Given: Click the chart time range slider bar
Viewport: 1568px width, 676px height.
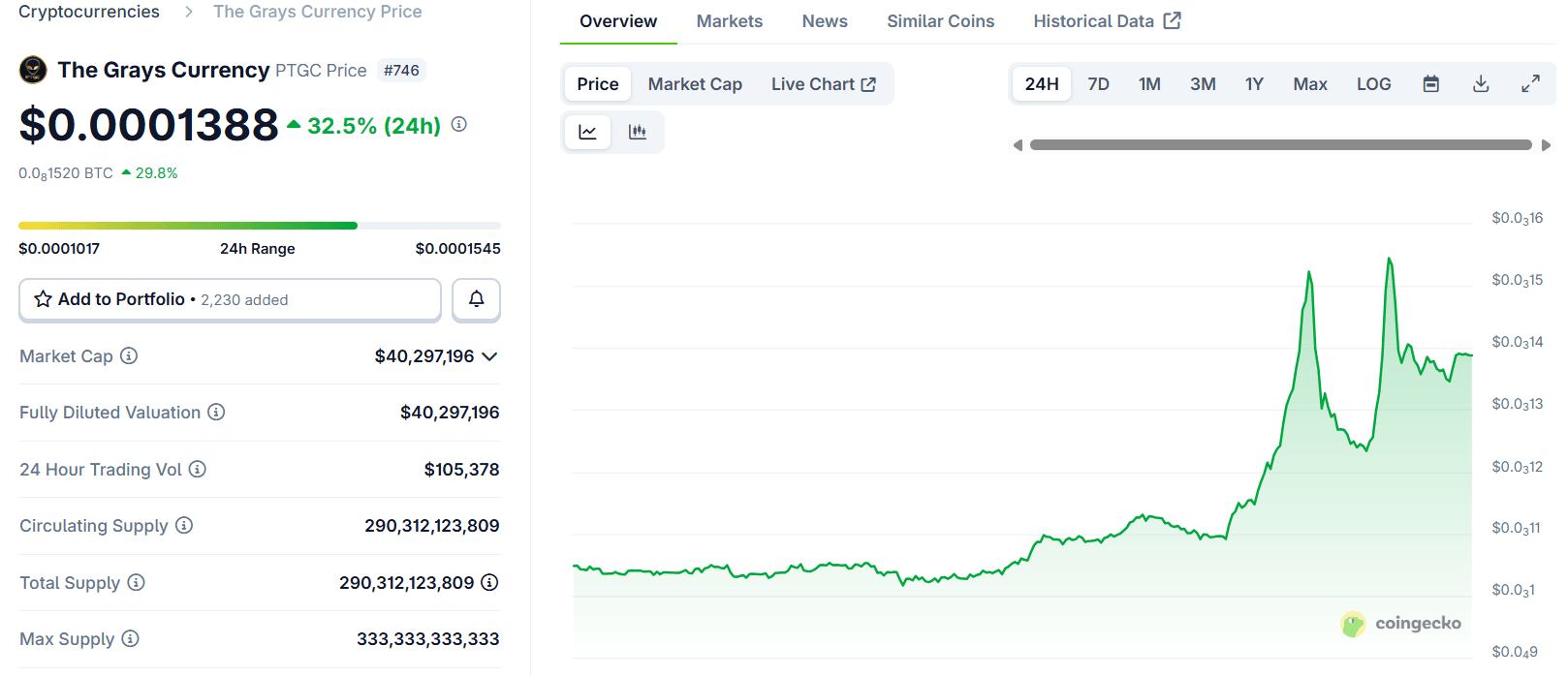Looking at the screenshot, I should pos(1280,145).
